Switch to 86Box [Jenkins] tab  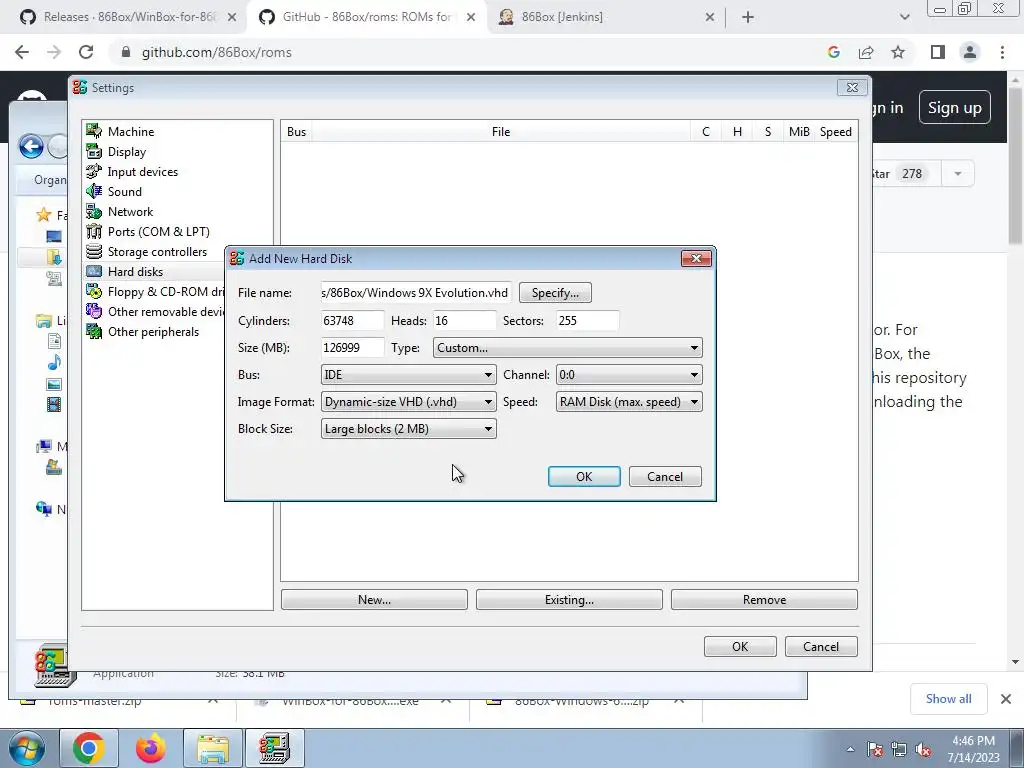coord(605,17)
